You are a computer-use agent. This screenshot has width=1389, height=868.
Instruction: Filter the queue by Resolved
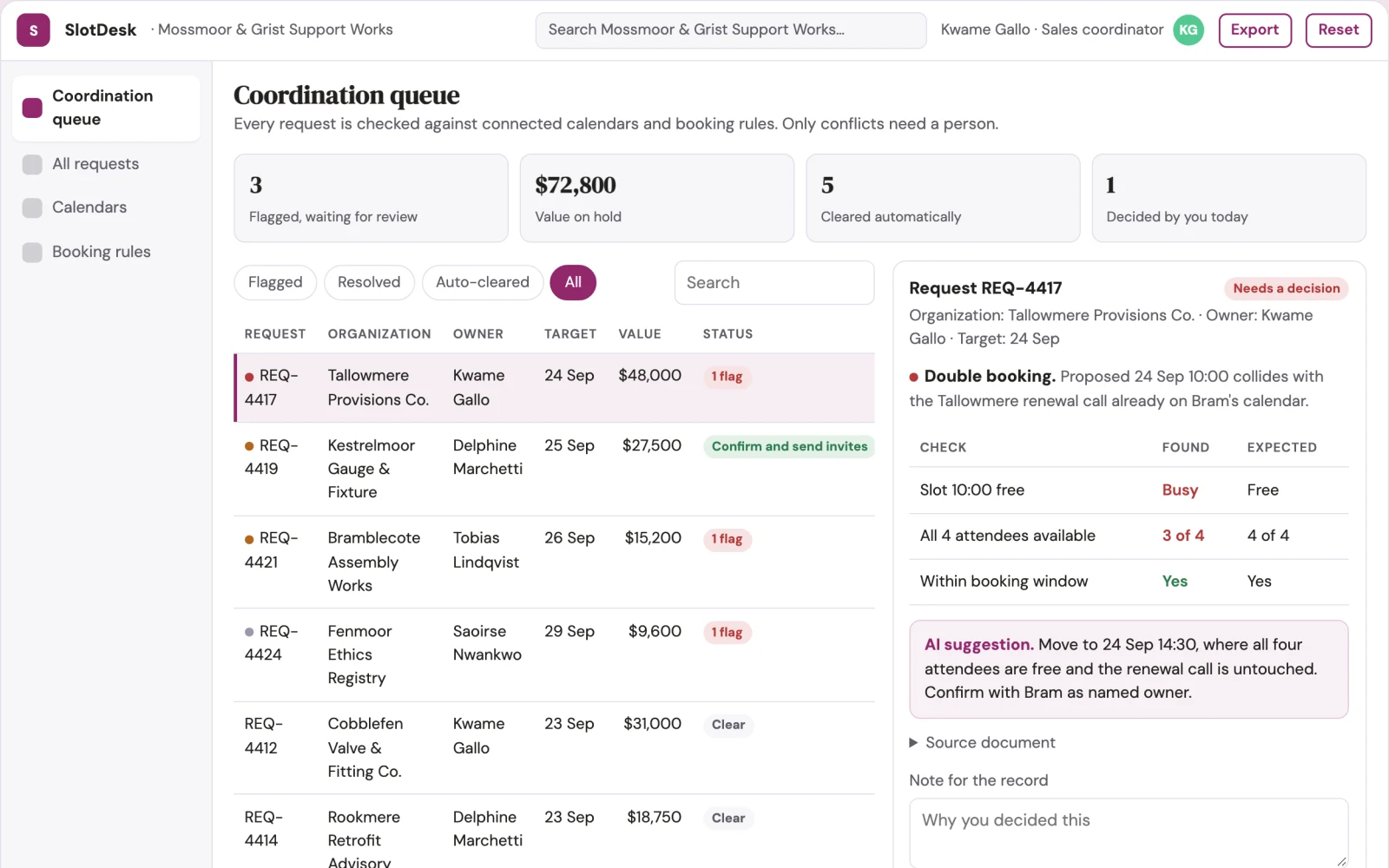tap(369, 282)
